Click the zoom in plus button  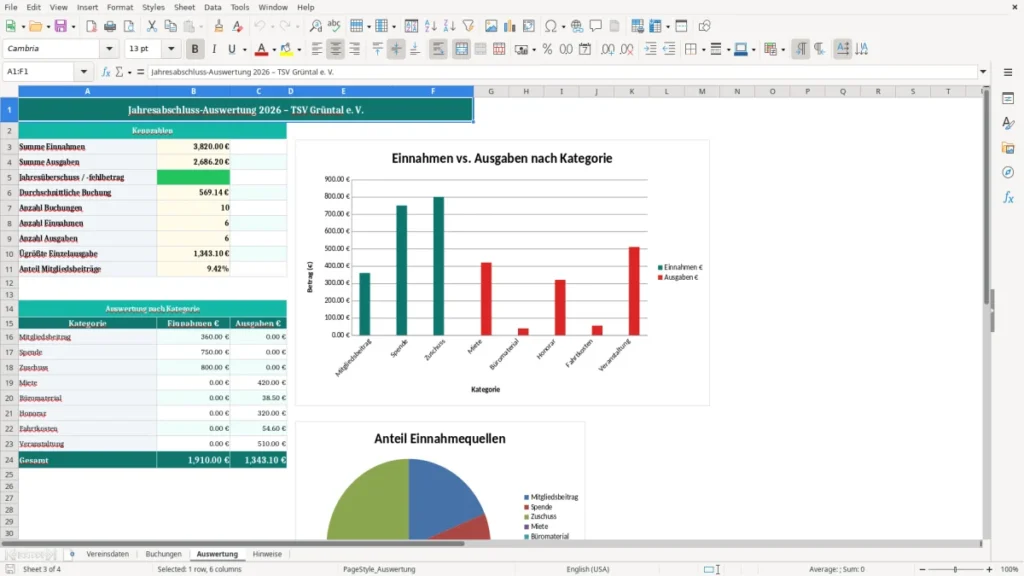pos(989,569)
